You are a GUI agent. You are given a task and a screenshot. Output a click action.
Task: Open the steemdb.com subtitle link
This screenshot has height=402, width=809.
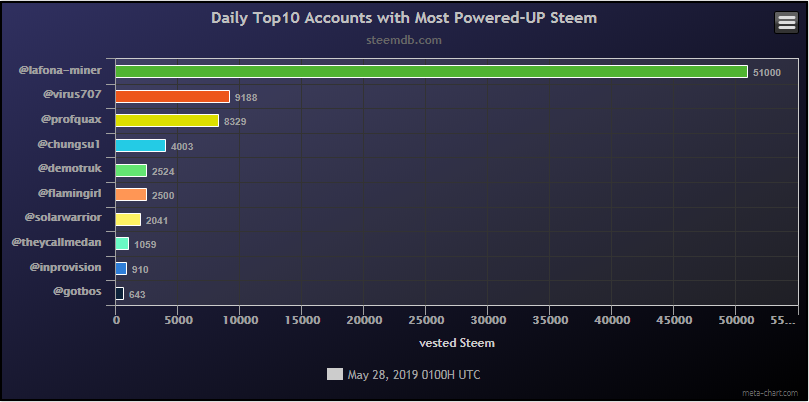(x=404, y=41)
